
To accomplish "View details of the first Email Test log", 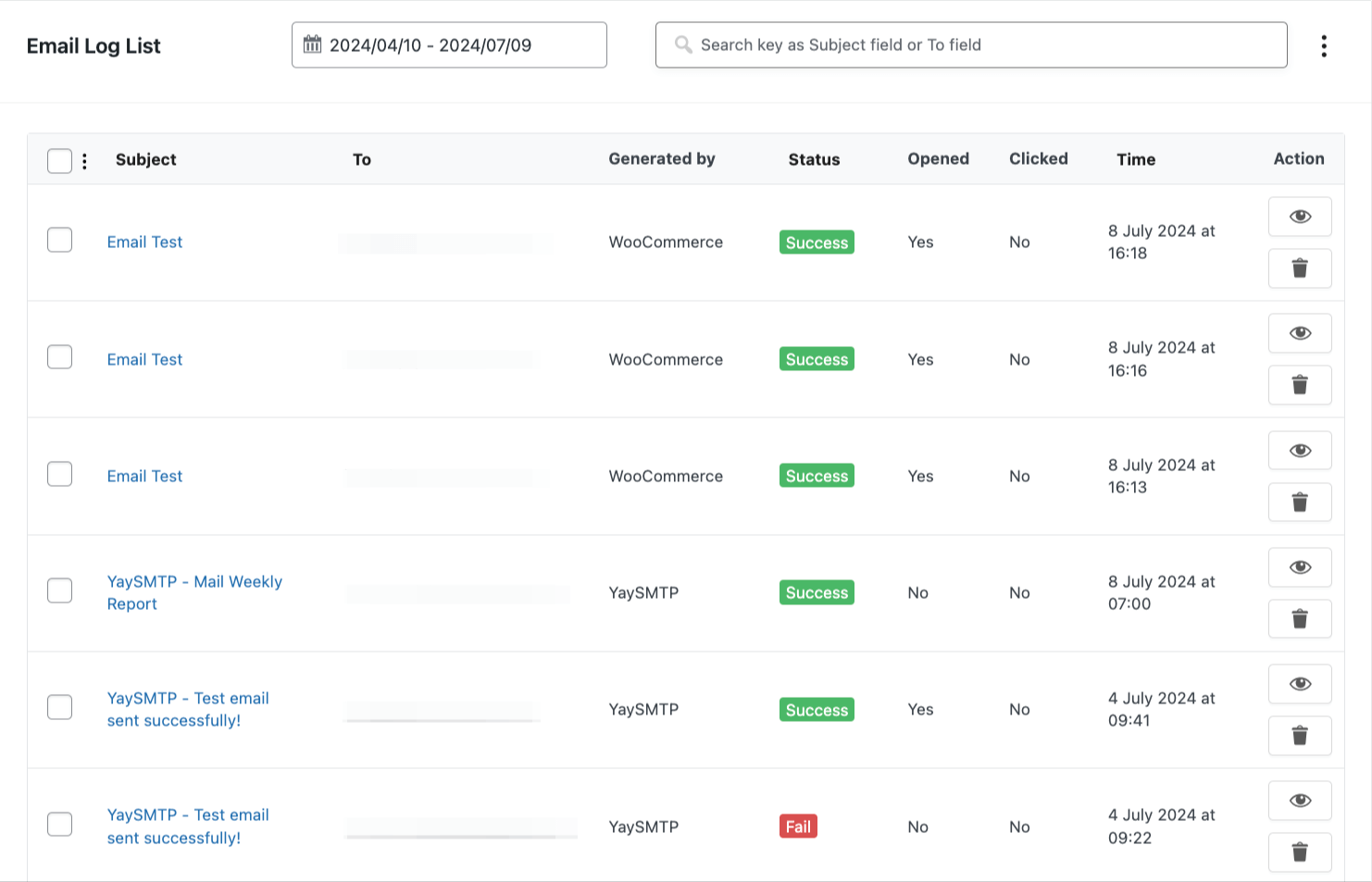I will click(1300, 217).
